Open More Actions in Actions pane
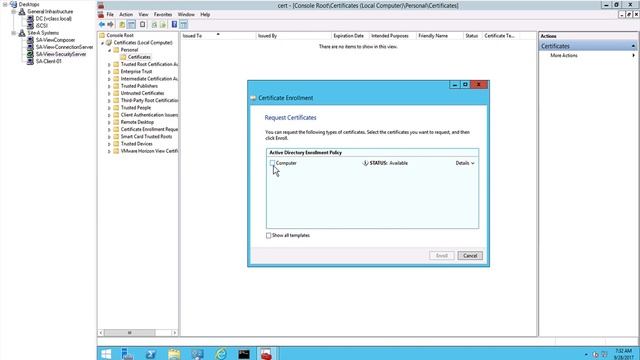 coord(564,56)
